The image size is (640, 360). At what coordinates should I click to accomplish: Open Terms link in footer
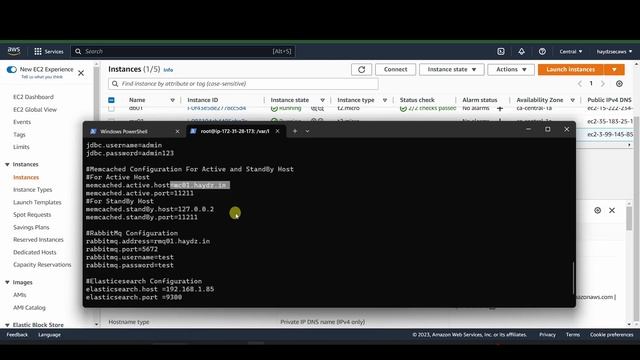tap(573, 335)
